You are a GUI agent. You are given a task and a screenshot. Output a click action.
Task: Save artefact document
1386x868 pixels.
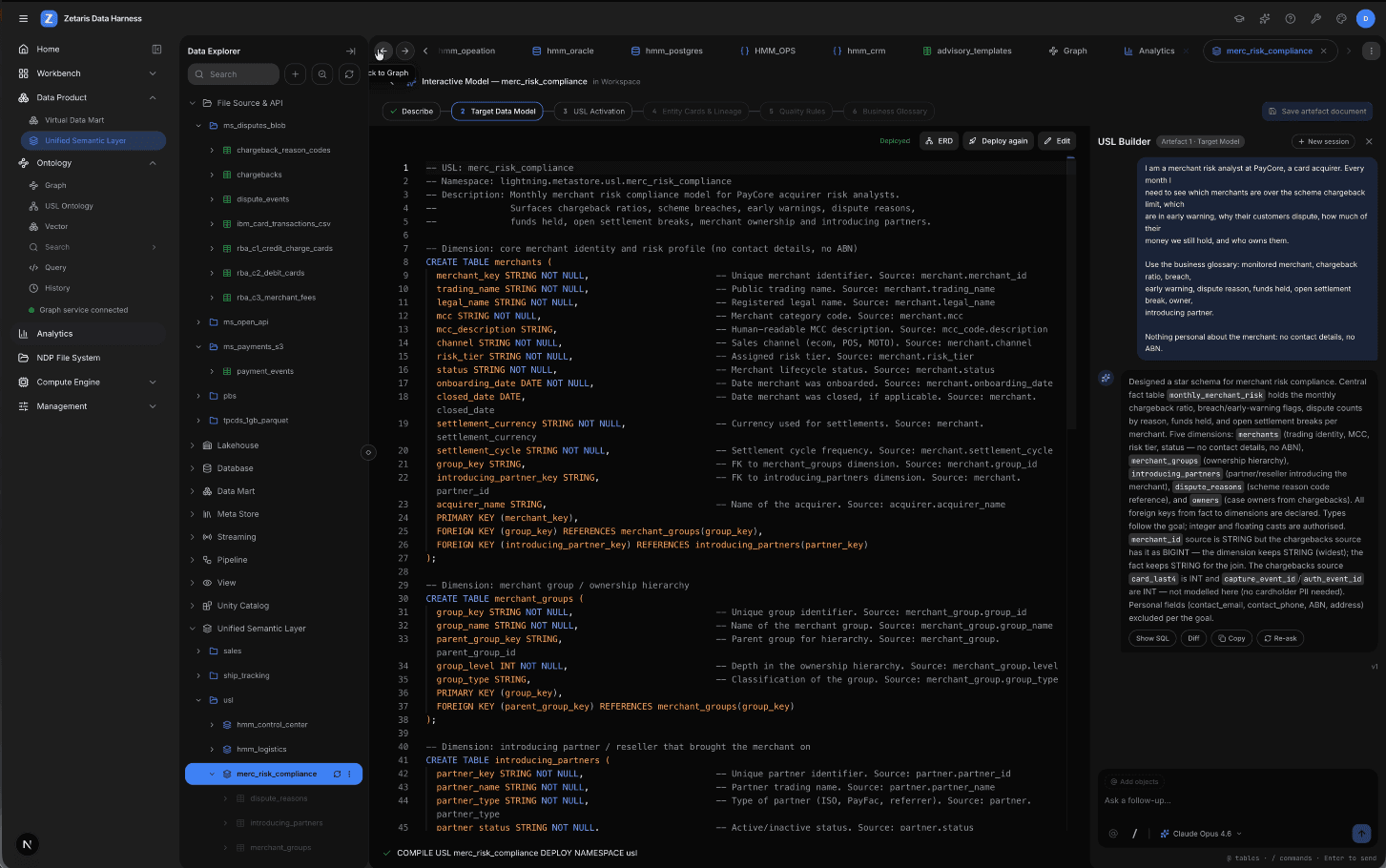coord(1317,112)
